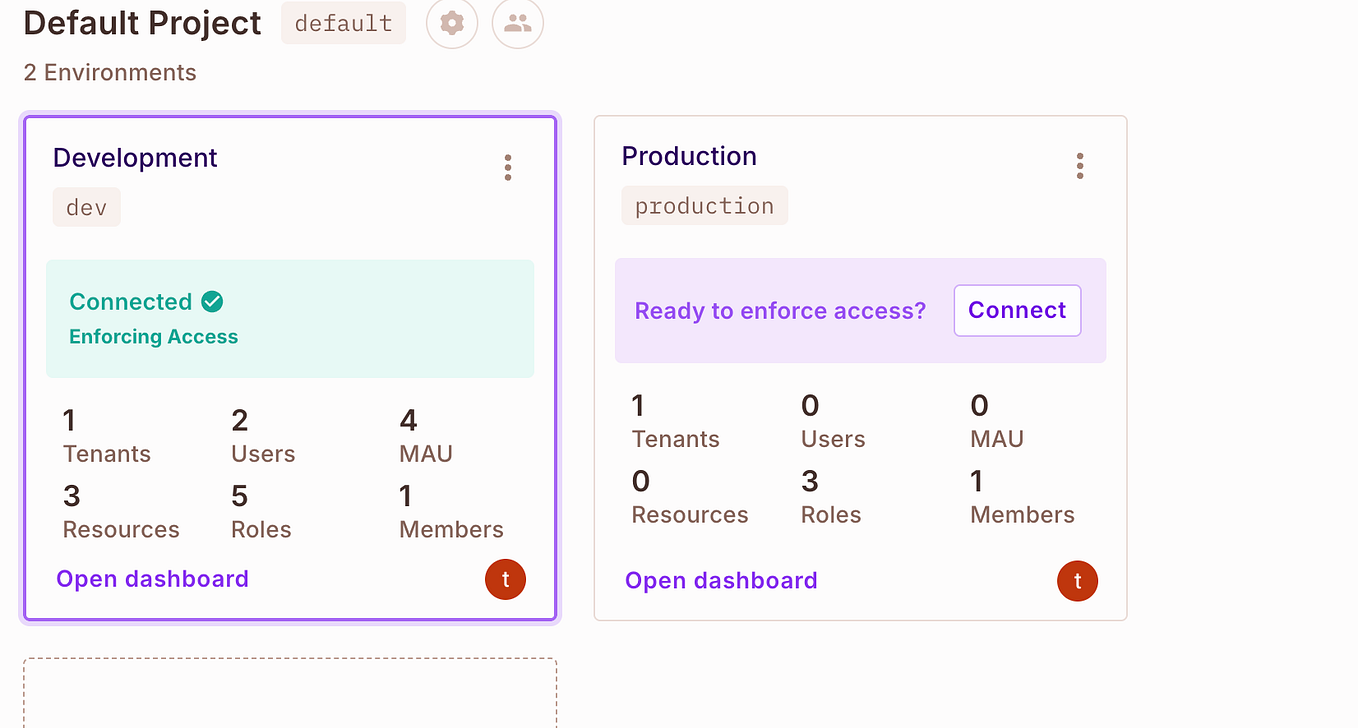The width and height of the screenshot is (1358, 728).
Task: Open dashboard for the Development environment
Action: [152, 578]
